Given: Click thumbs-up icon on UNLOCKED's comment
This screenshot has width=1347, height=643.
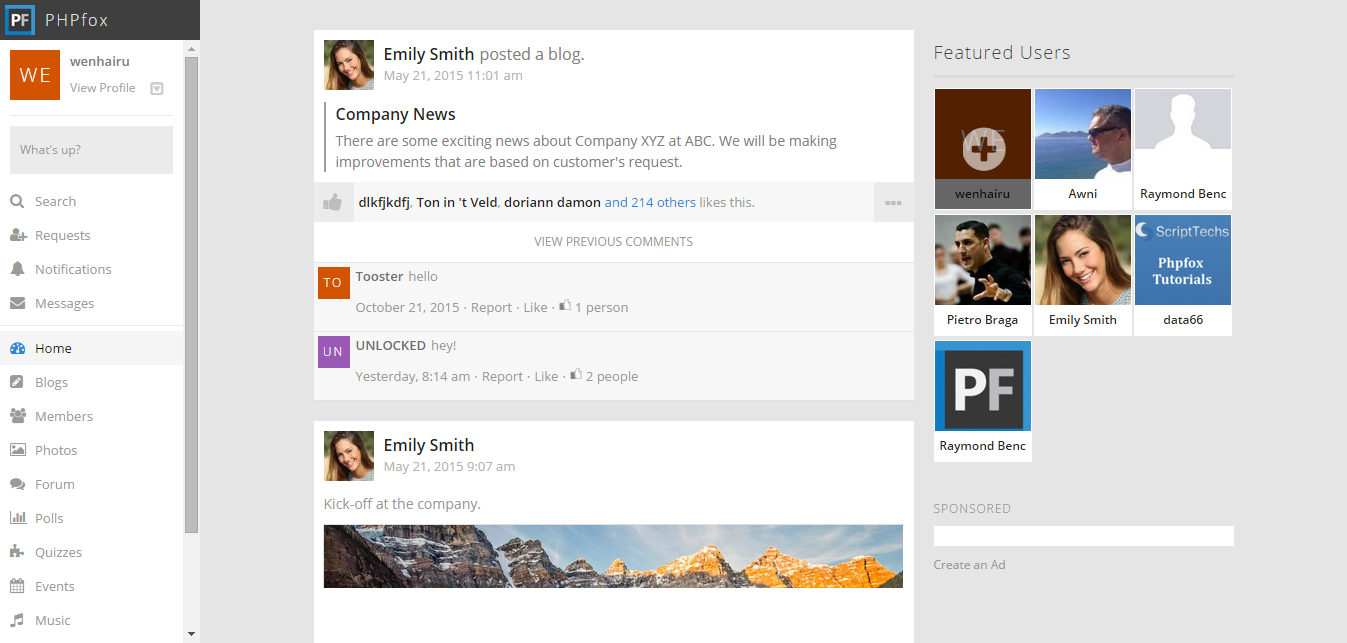Looking at the screenshot, I should pyautogui.click(x=576, y=375).
